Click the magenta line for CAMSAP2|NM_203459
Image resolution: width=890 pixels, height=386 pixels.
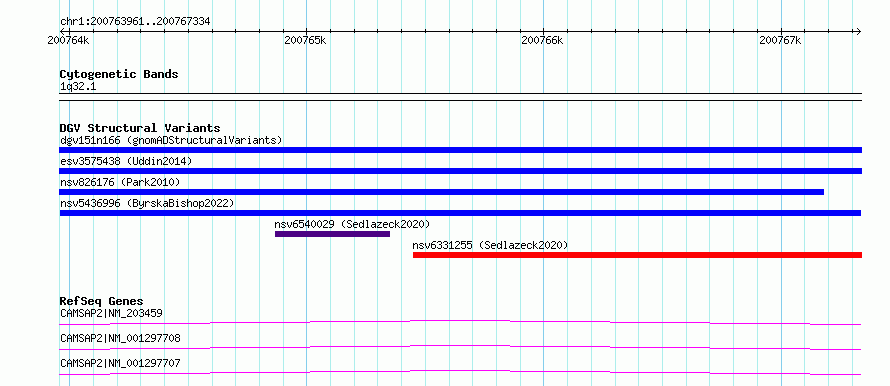point(460,322)
